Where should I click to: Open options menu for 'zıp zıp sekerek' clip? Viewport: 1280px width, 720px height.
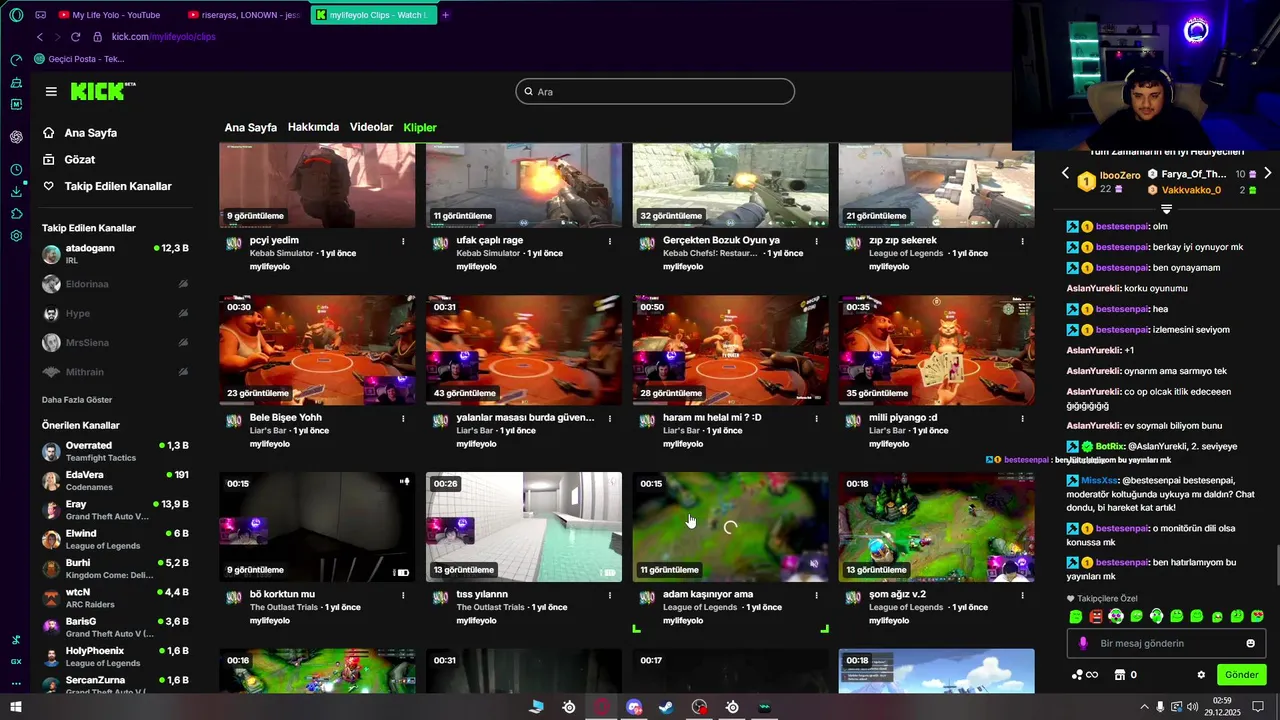1022,241
